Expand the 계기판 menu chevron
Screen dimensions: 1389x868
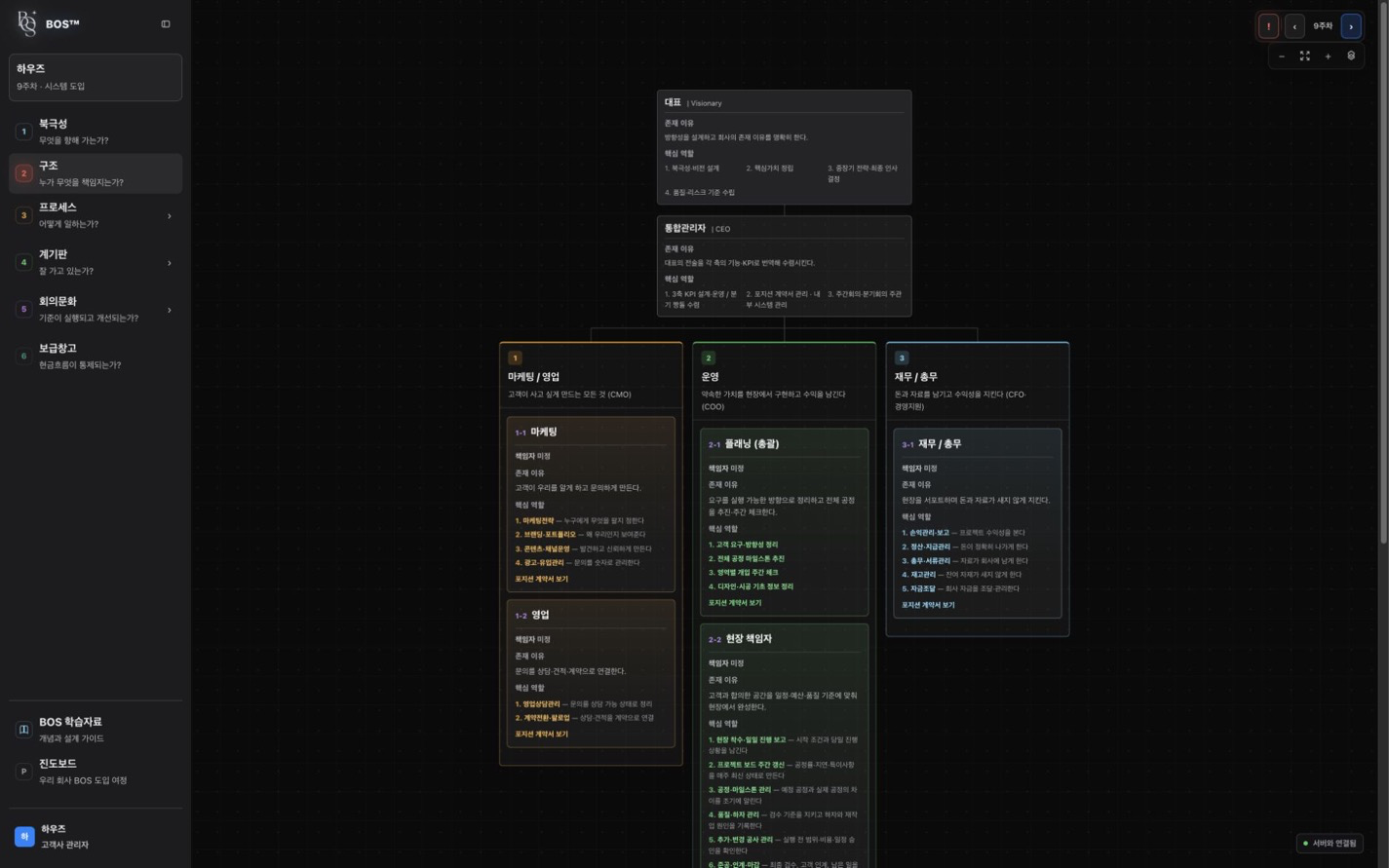pyautogui.click(x=169, y=263)
